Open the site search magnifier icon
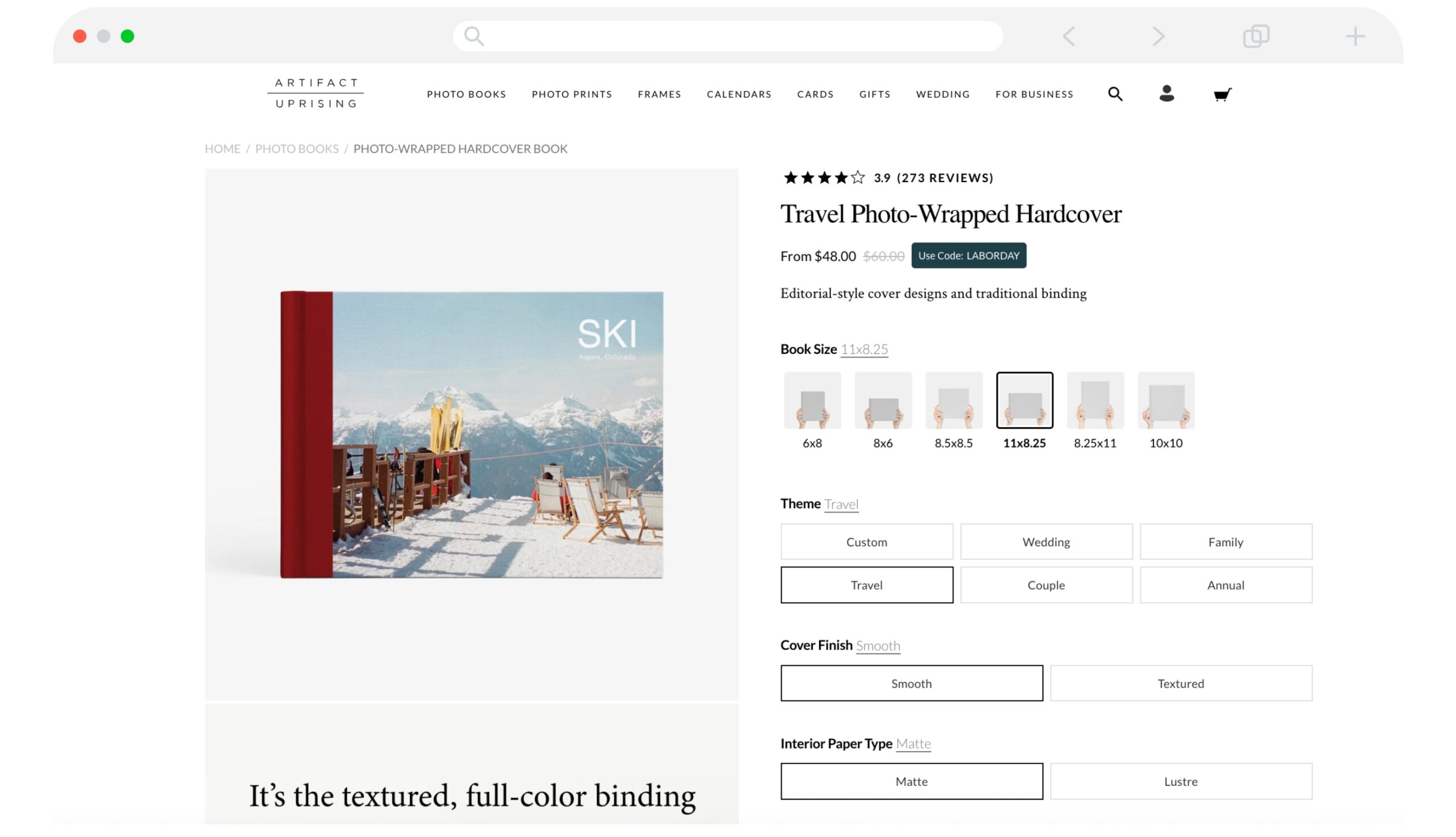Image resolution: width=1456 pixels, height=837 pixels. pyautogui.click(x=1115, y=94)
